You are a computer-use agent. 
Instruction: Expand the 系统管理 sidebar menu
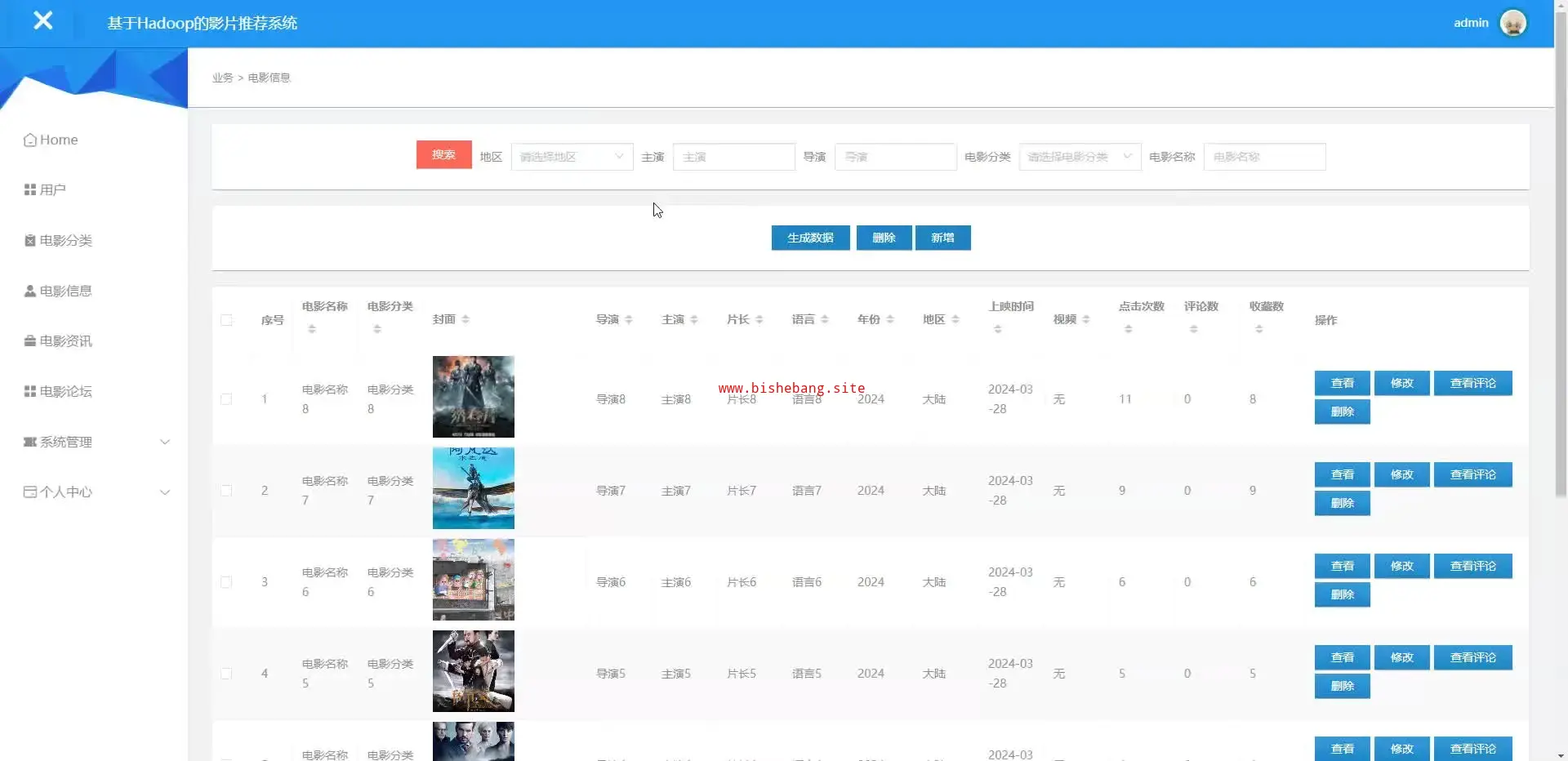[96, 442]
